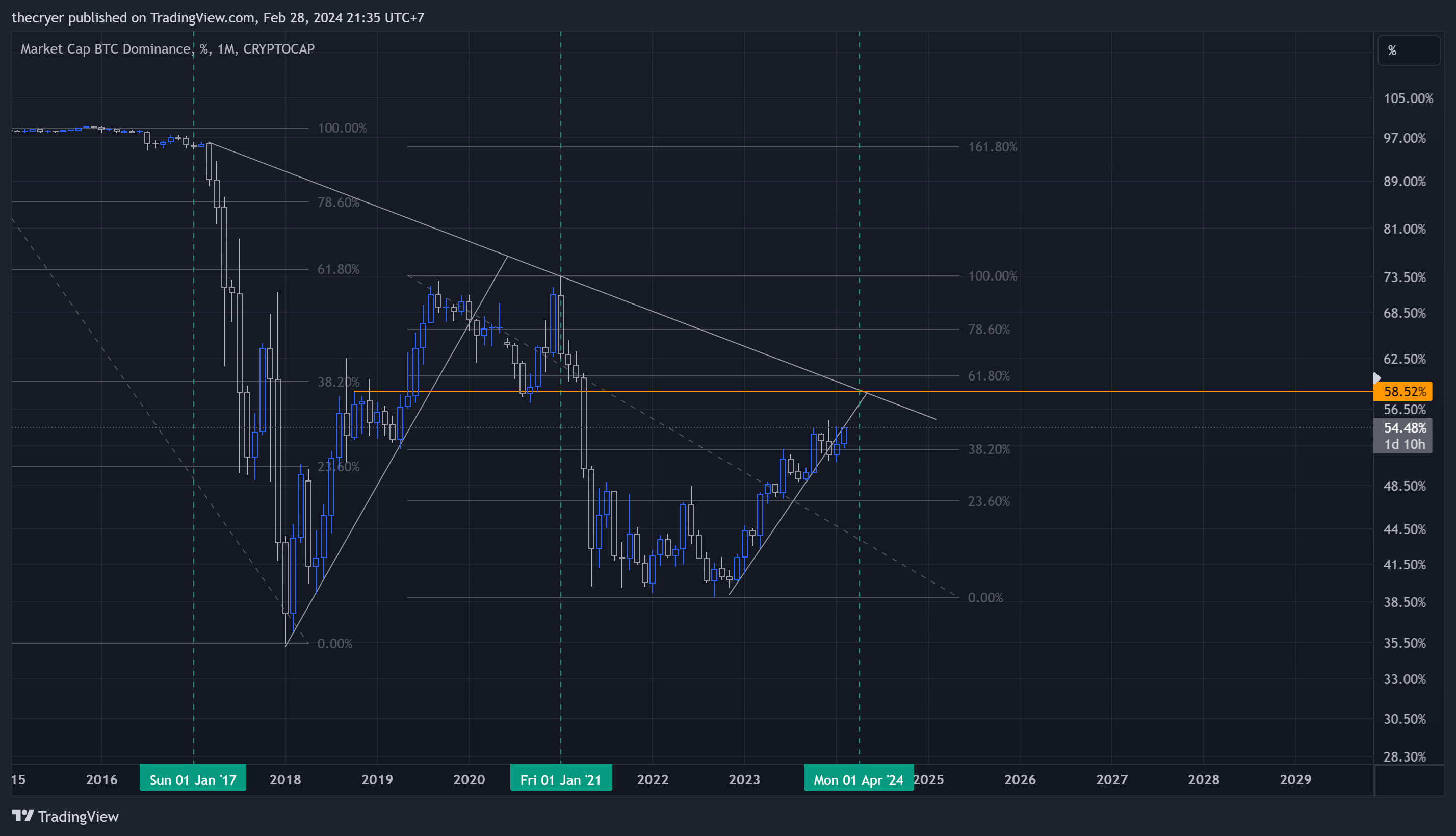The height and width of the screenshot is (836, 1456).
Task: Click the thecryer published on TradingView.com header
Action: 218,18
